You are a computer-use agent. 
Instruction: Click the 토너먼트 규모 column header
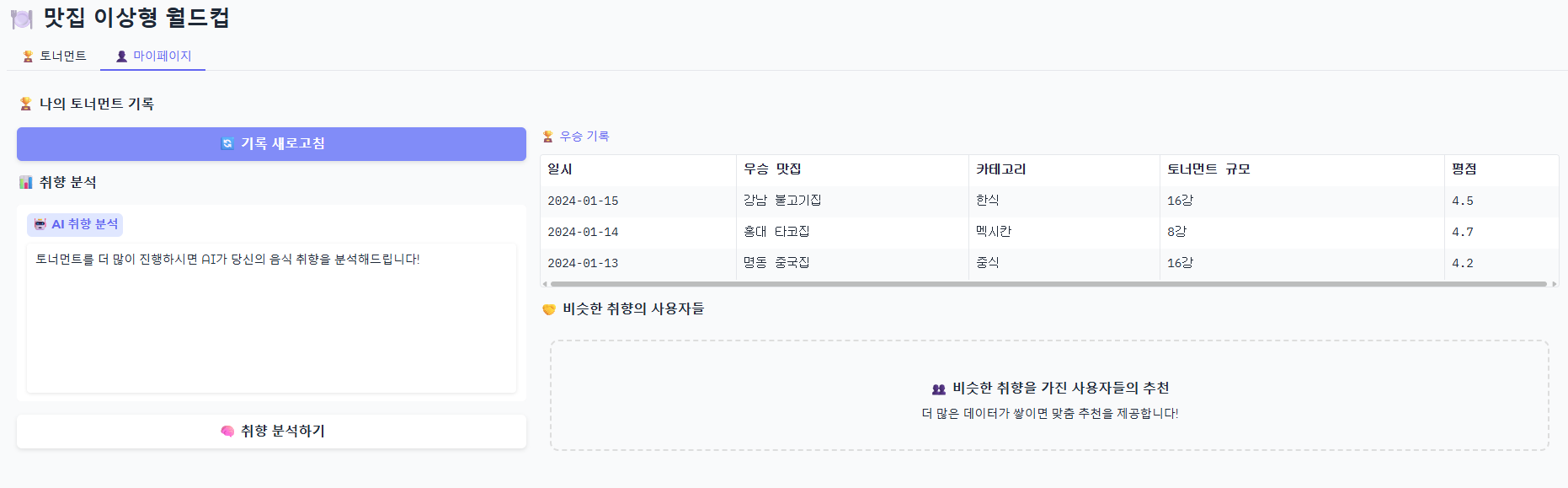[1302, 169]
